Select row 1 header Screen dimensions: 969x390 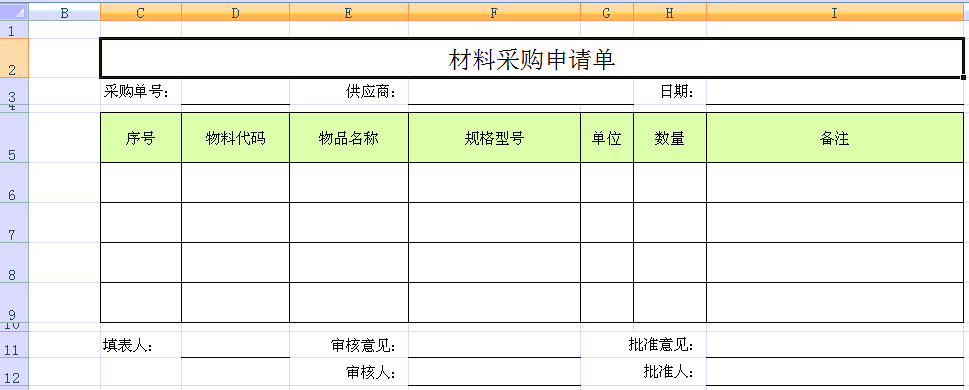pos(14,30)
